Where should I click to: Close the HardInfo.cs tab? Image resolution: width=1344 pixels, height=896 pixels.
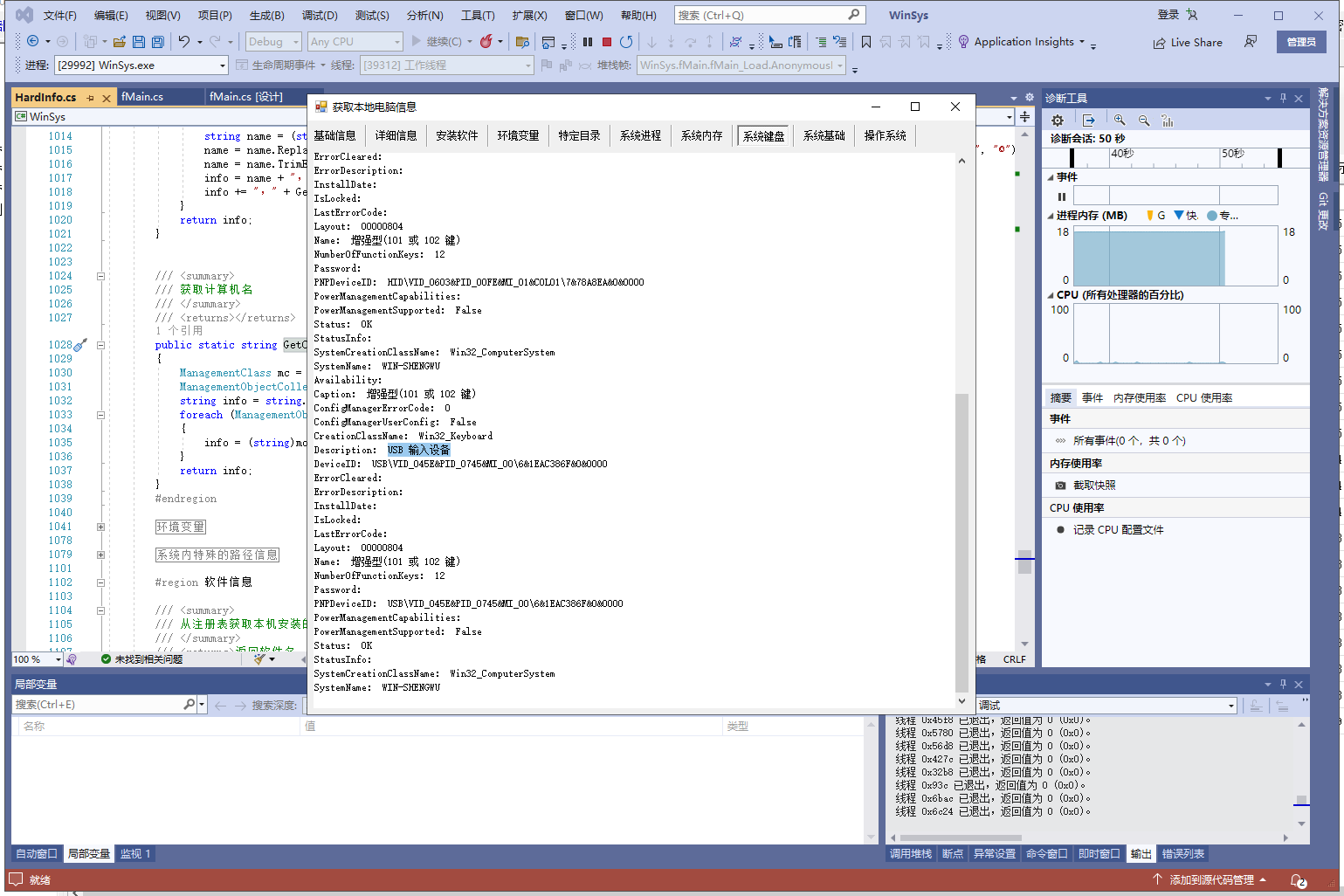107,98
